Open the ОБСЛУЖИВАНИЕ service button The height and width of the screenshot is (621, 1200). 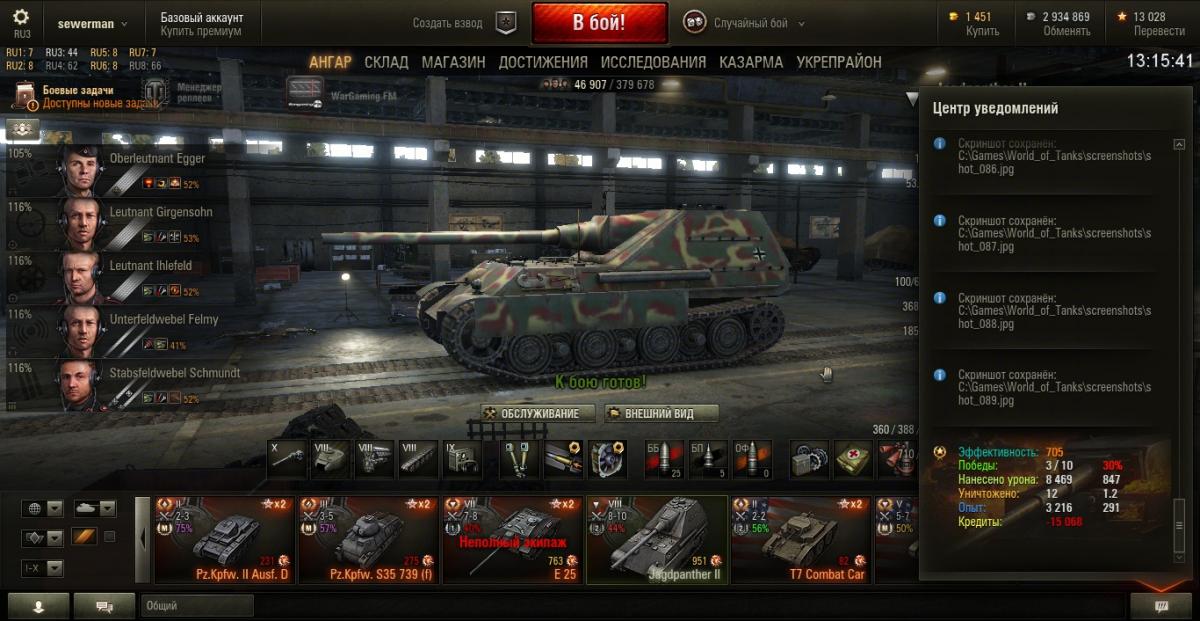click(537, 413)
